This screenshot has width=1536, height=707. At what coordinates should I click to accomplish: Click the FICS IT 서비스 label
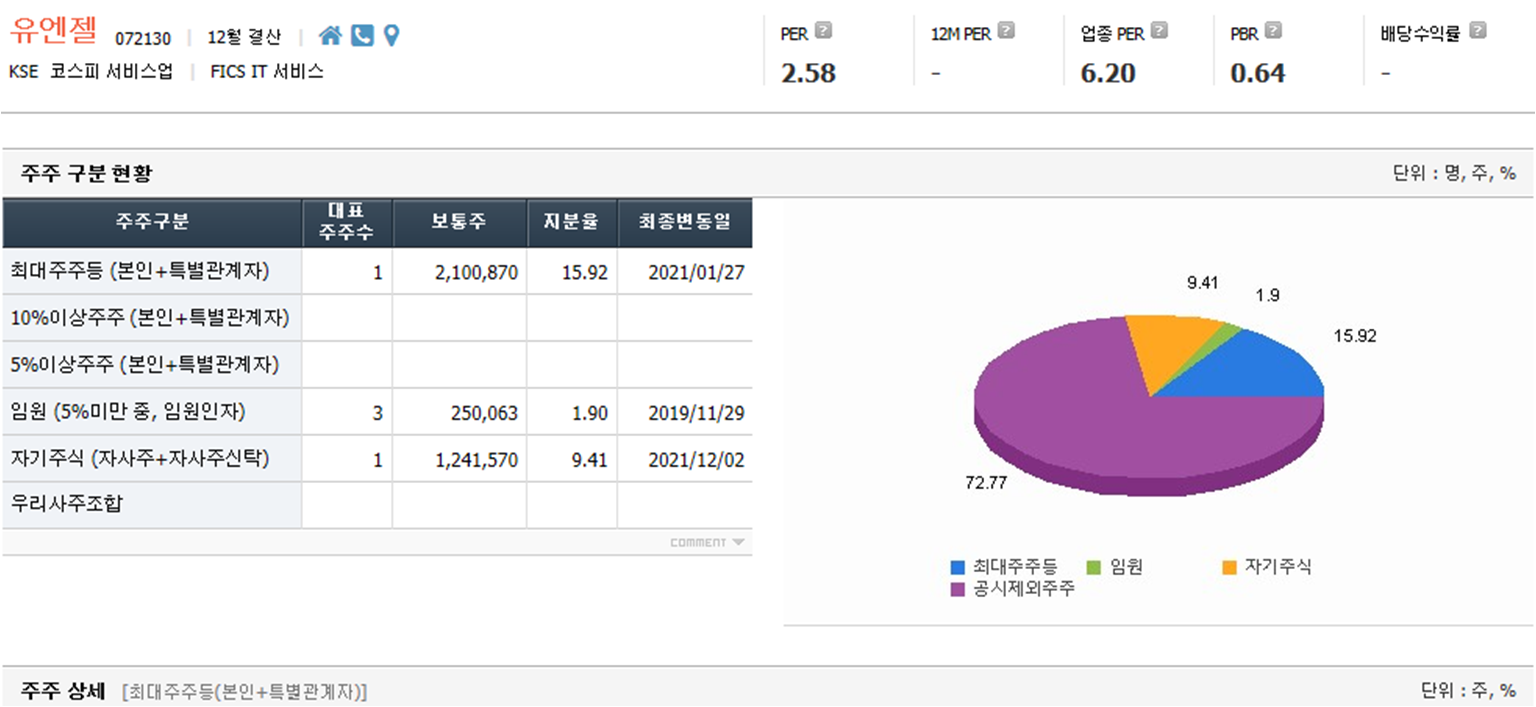tap(267, 72)
